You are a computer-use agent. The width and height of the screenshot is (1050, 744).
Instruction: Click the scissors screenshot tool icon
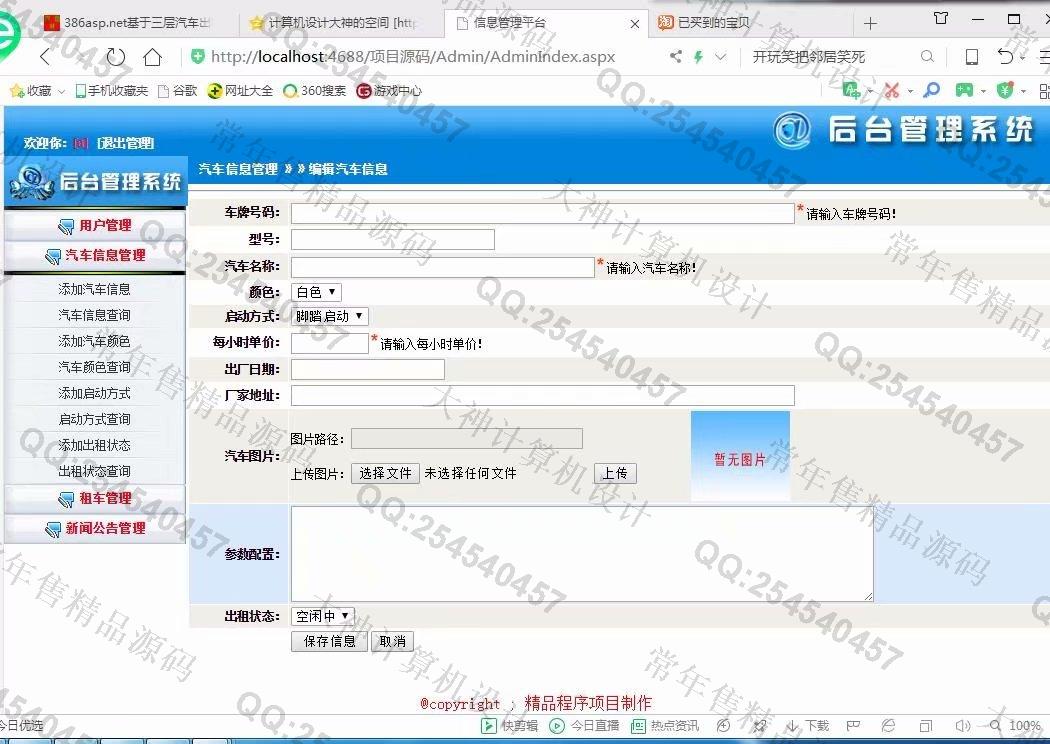pyautogui.click(x=891, y=90)
